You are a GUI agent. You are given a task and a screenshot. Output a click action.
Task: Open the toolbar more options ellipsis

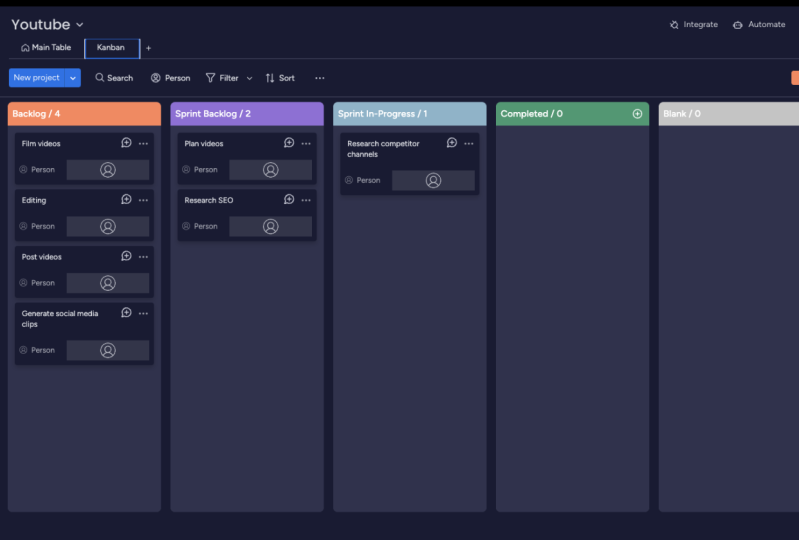point(319,78)
